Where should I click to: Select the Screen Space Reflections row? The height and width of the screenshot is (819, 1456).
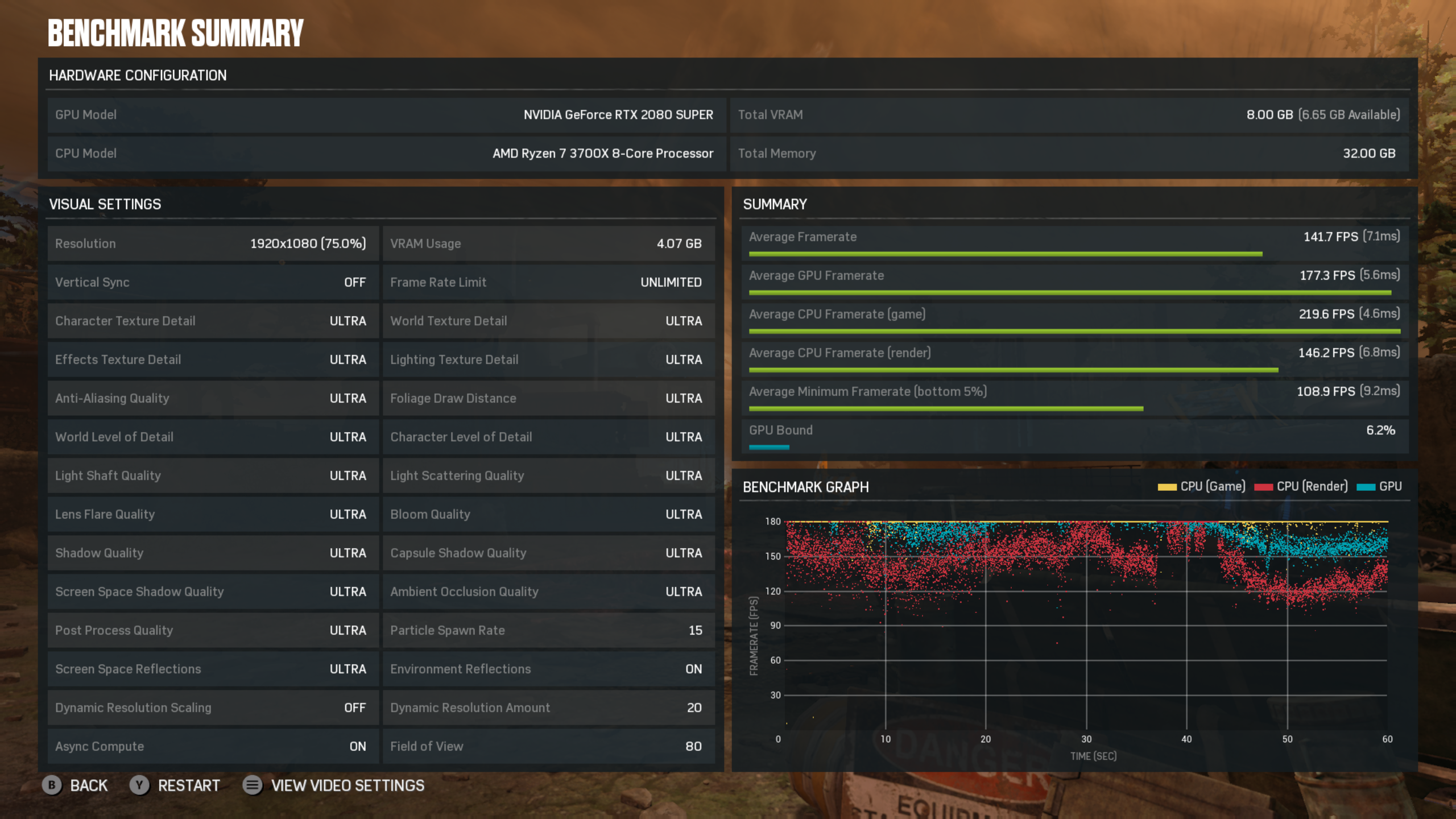213,669
